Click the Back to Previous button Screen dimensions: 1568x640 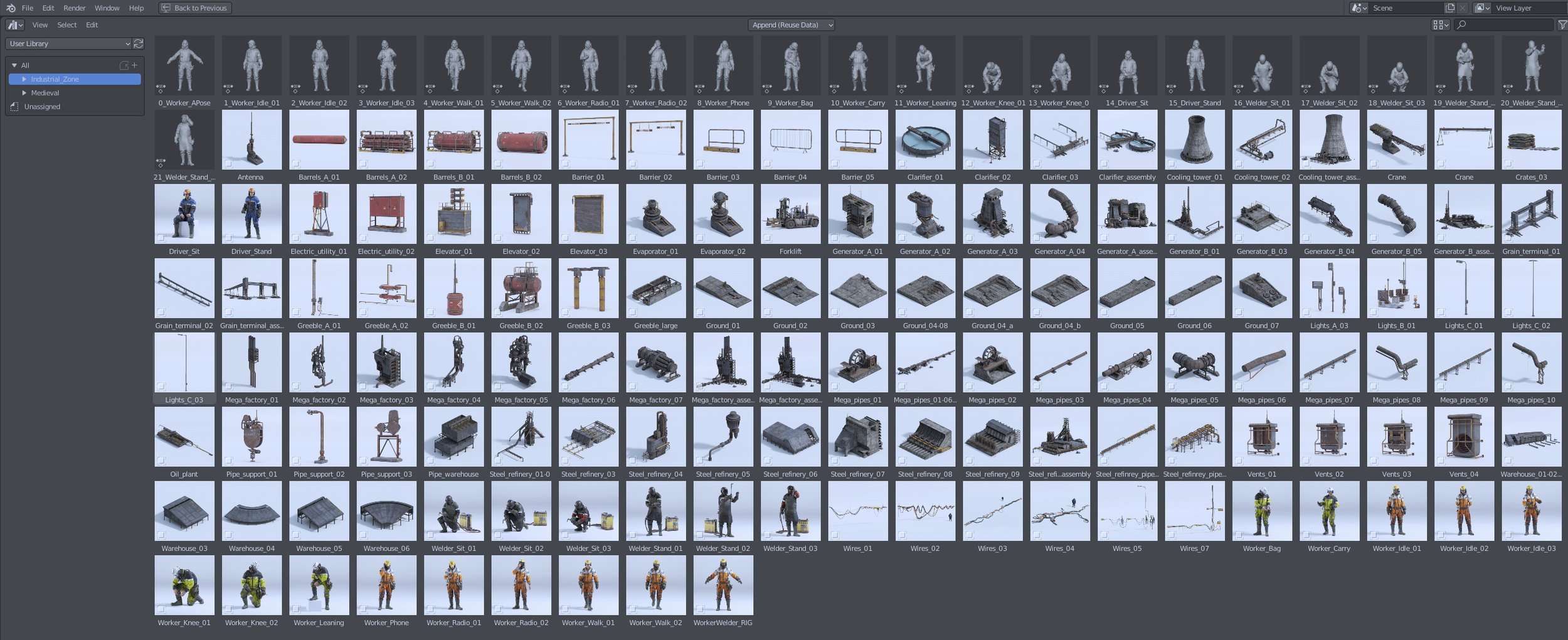[194, 8]
